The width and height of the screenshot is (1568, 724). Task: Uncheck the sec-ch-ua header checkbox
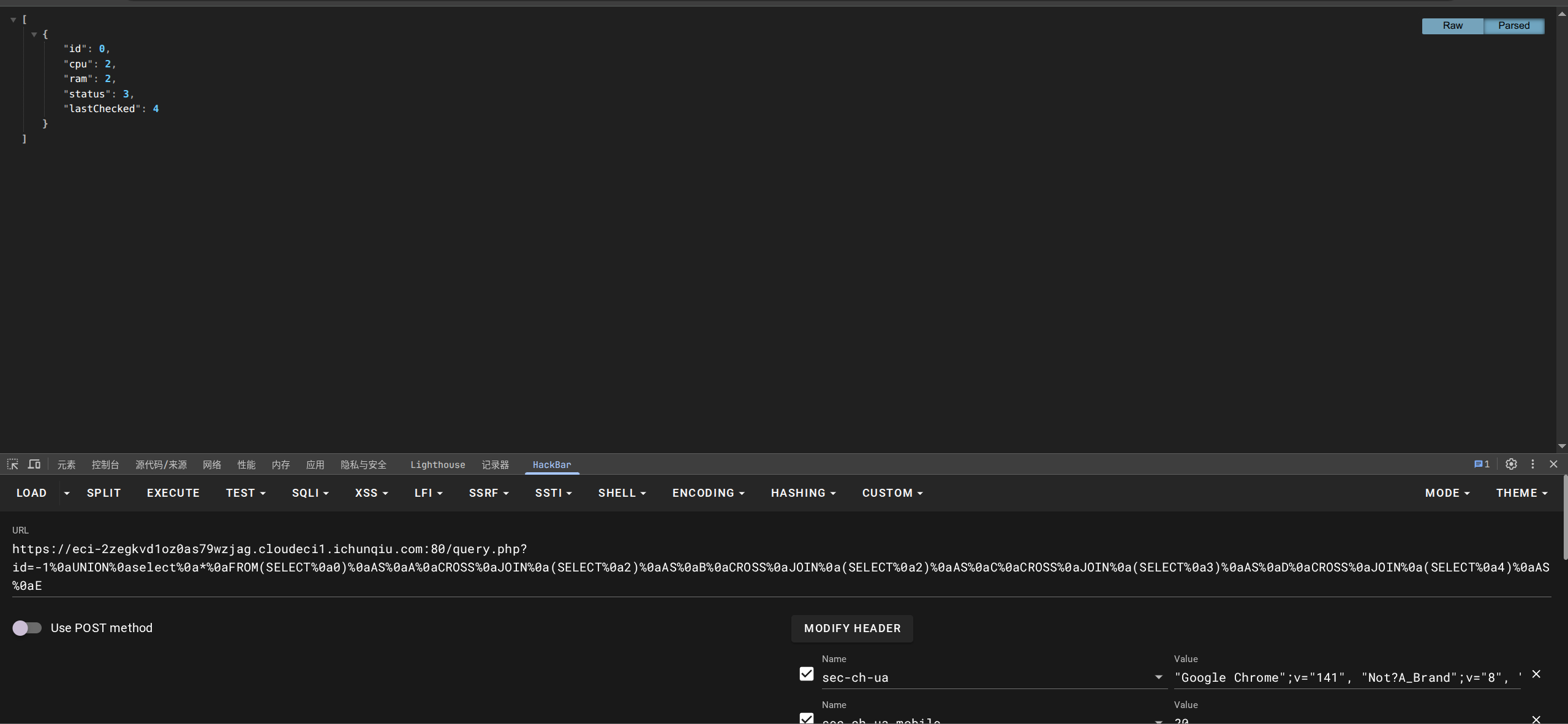tap(807, 674)
